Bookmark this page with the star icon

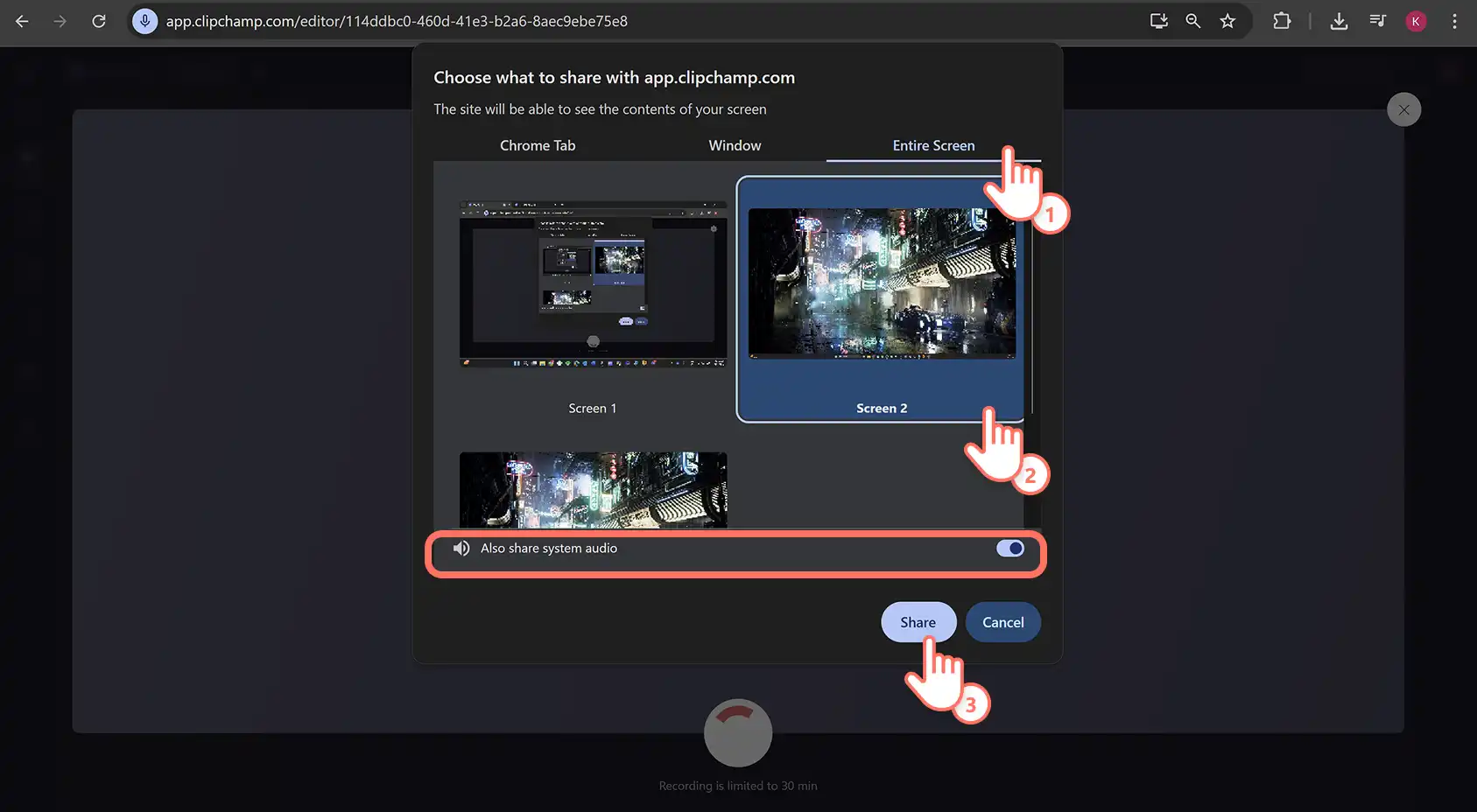(1227, 21)
